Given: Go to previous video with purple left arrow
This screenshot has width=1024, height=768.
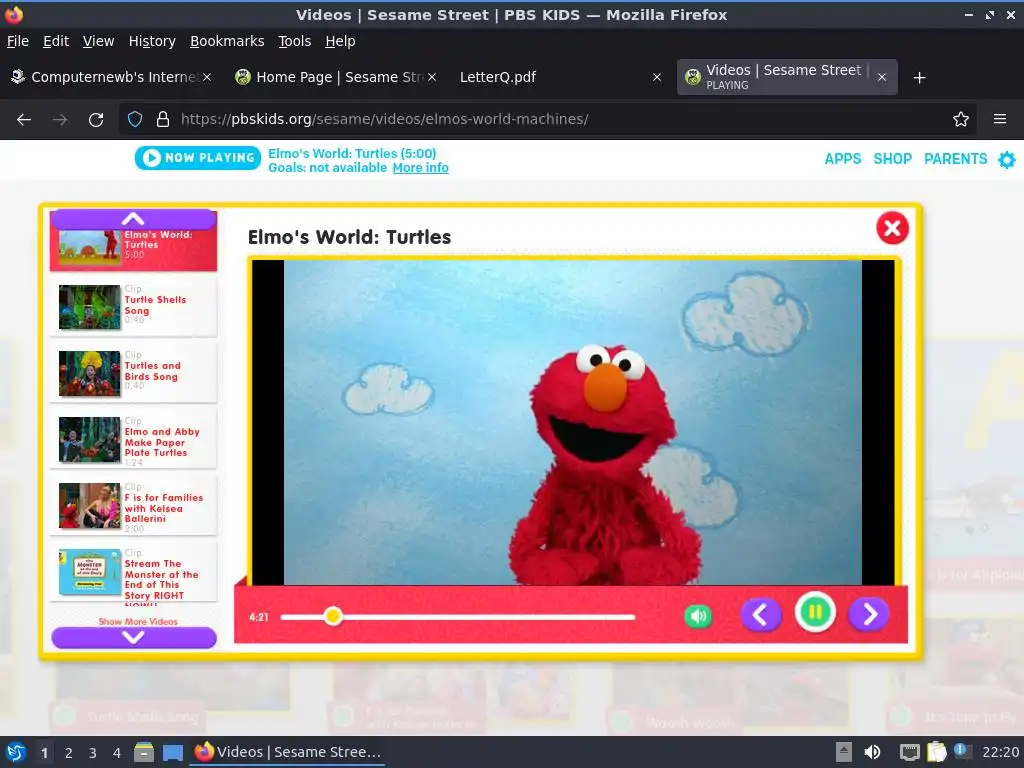Looking at the screenshot, I should (761, 615).
